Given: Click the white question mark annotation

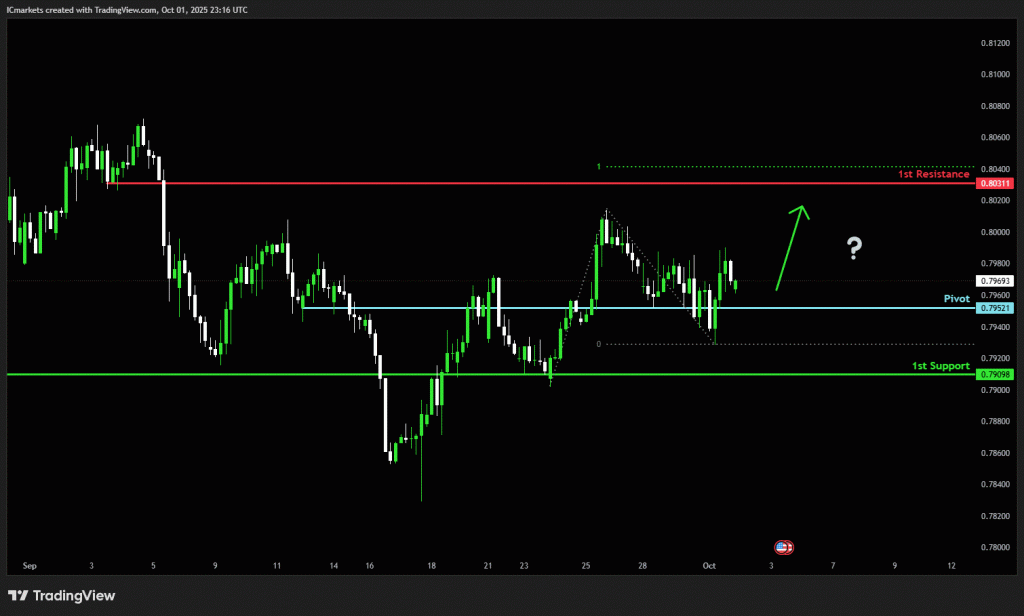Looking at the screenshot, I should [x=854, y=249].
